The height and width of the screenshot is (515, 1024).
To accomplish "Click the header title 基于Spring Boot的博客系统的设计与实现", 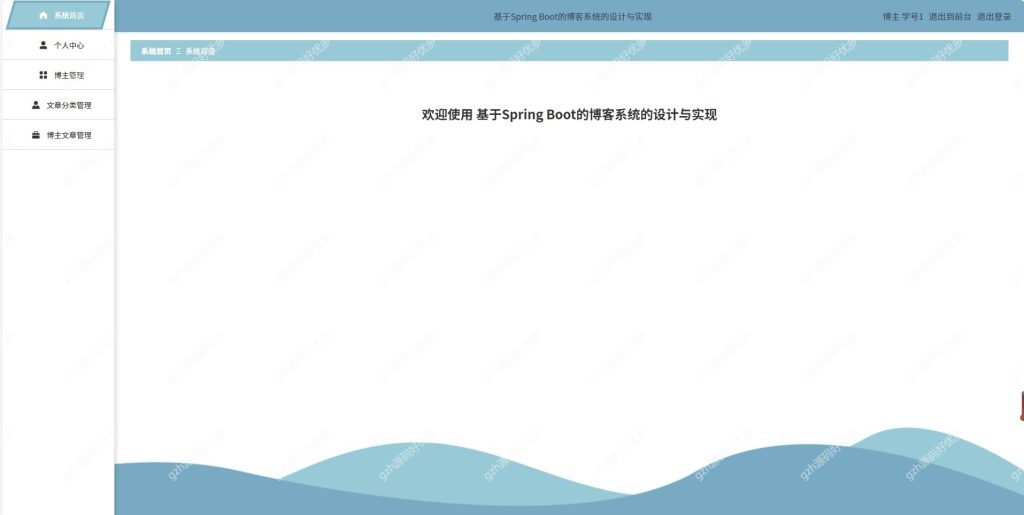I will pyautogui.click(x=573, y=17).
